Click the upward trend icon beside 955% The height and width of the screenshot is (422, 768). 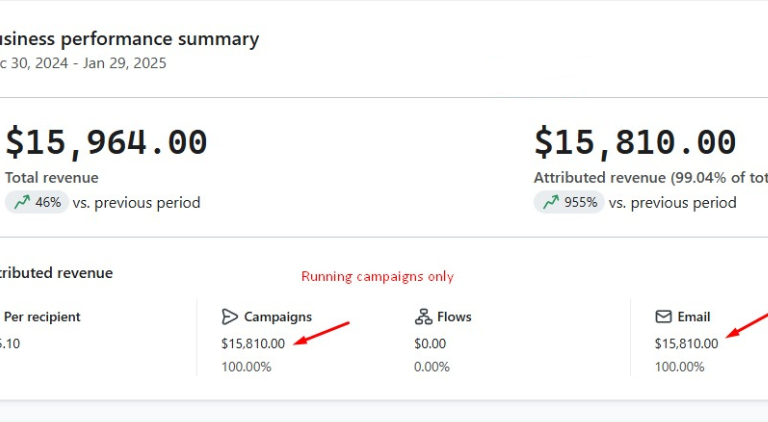[551, 202]
